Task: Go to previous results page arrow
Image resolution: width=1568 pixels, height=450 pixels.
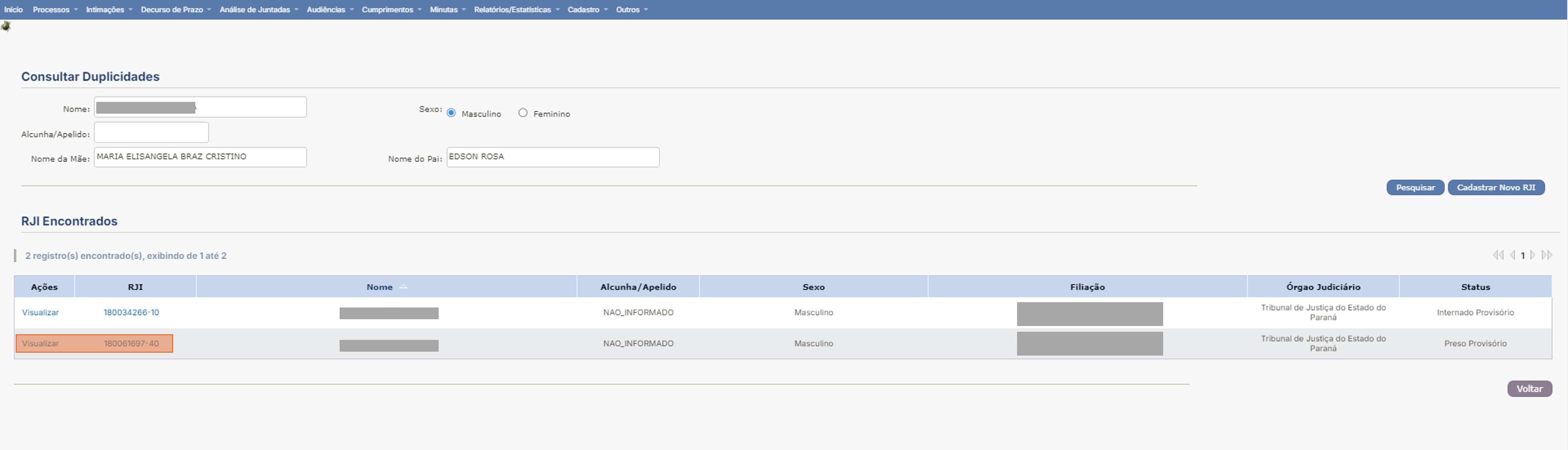Action: coord(1513,255)
